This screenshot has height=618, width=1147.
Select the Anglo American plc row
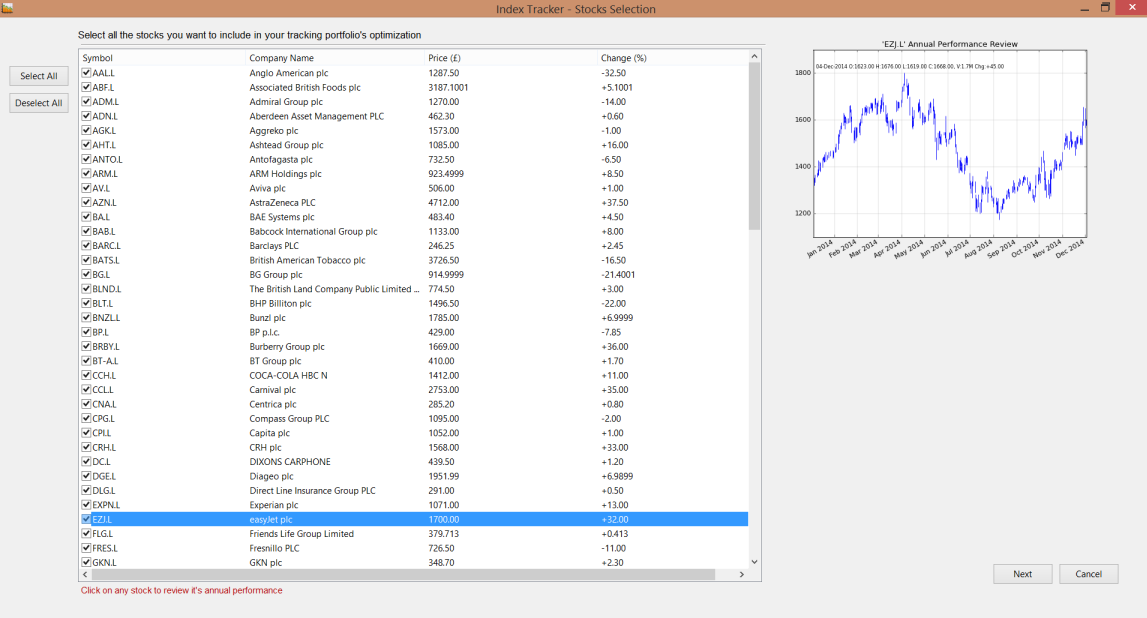pos(414,73)
